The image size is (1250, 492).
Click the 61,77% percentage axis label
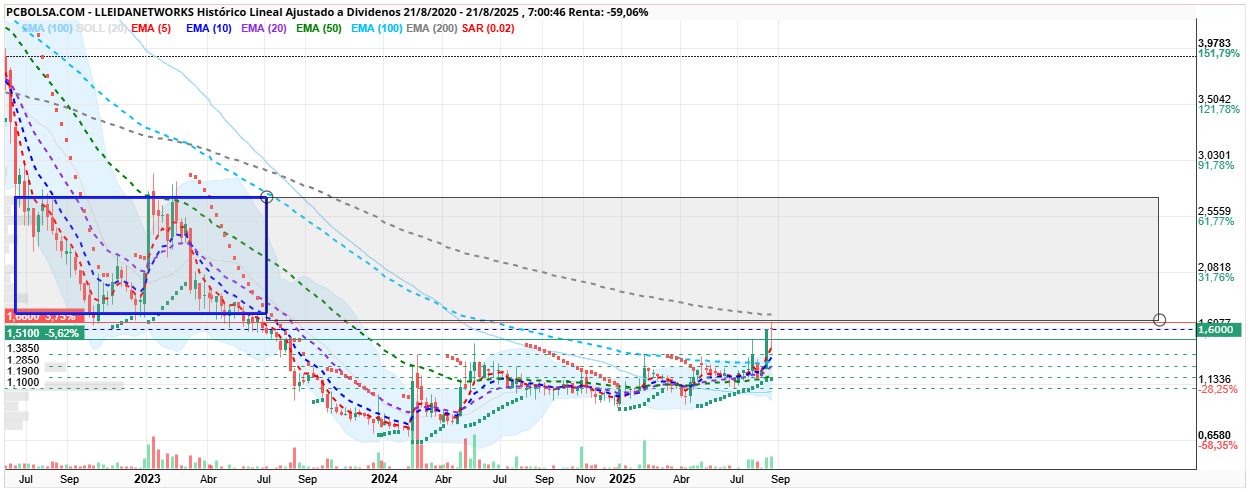tap(1217, 222)
